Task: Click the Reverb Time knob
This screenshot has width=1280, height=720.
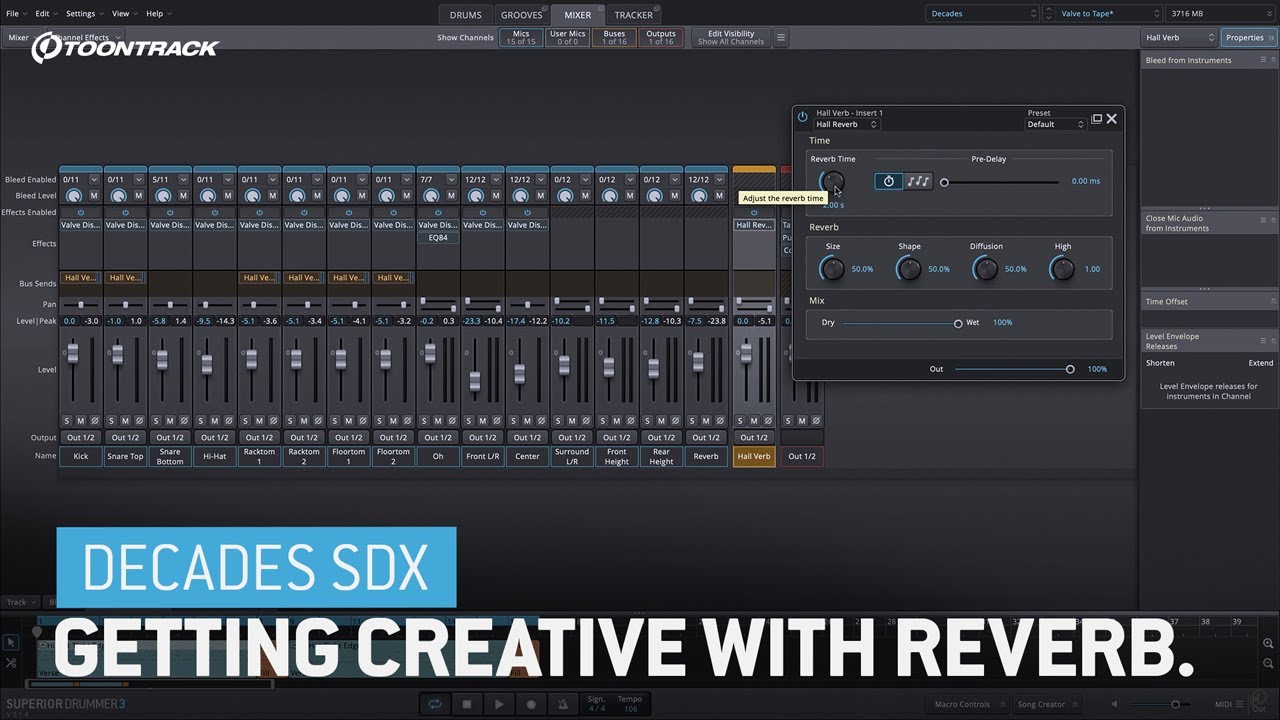Action: click(831, 181)
